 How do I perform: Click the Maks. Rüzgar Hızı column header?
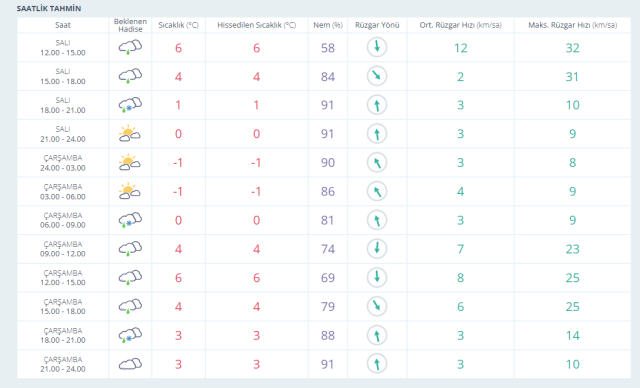(x=572, y=25)
